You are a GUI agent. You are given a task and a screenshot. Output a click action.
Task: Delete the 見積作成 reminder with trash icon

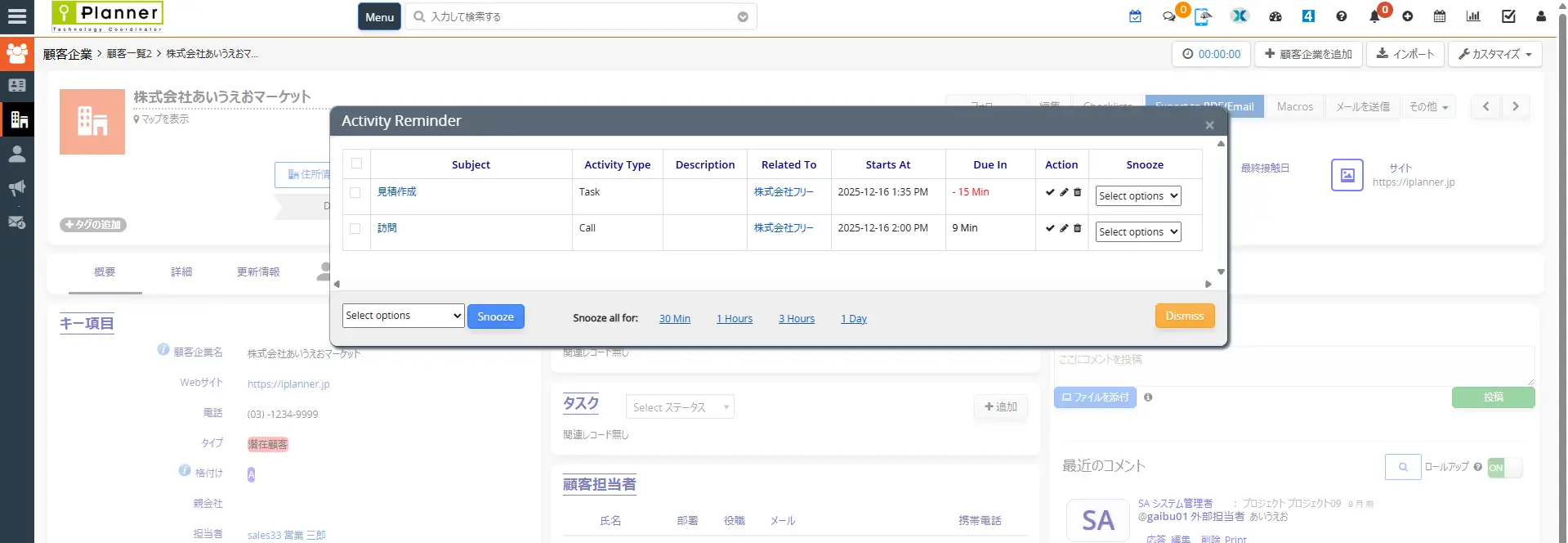click(x=1077, y=192)
